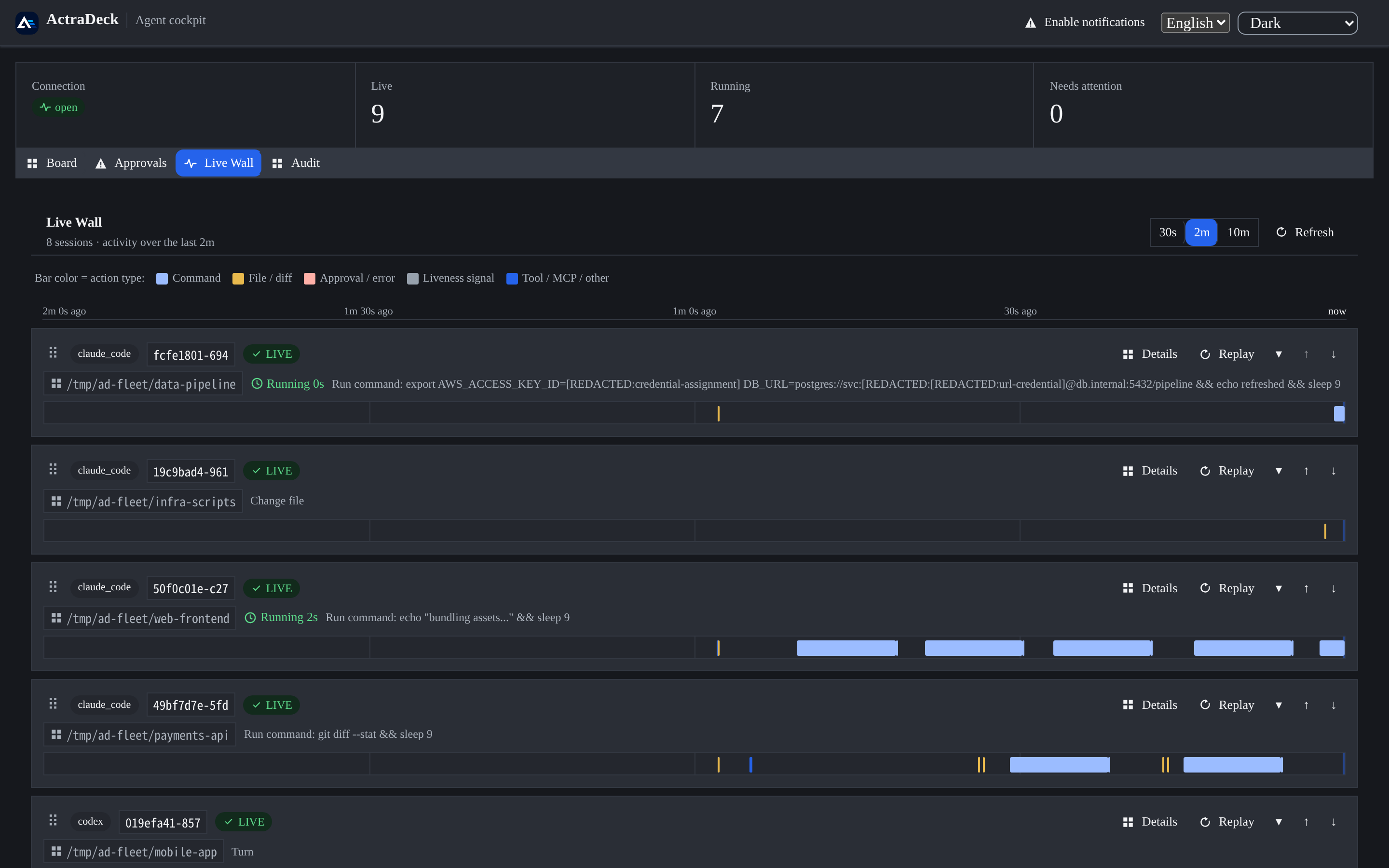Click the grid icon beside /tmp/ad-fleet/web-frontend
Image resolution: width=1389 pixels, height=868 pixels.
pyautogui.click(x=56, y=618)
